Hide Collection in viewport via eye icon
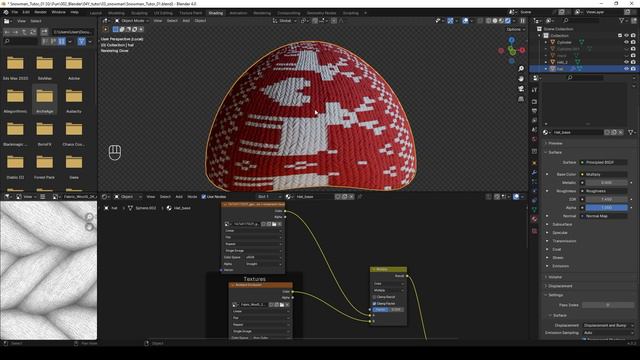Image resolution: width=640 pixels, height=360 pixels. [x=627, y=36]
